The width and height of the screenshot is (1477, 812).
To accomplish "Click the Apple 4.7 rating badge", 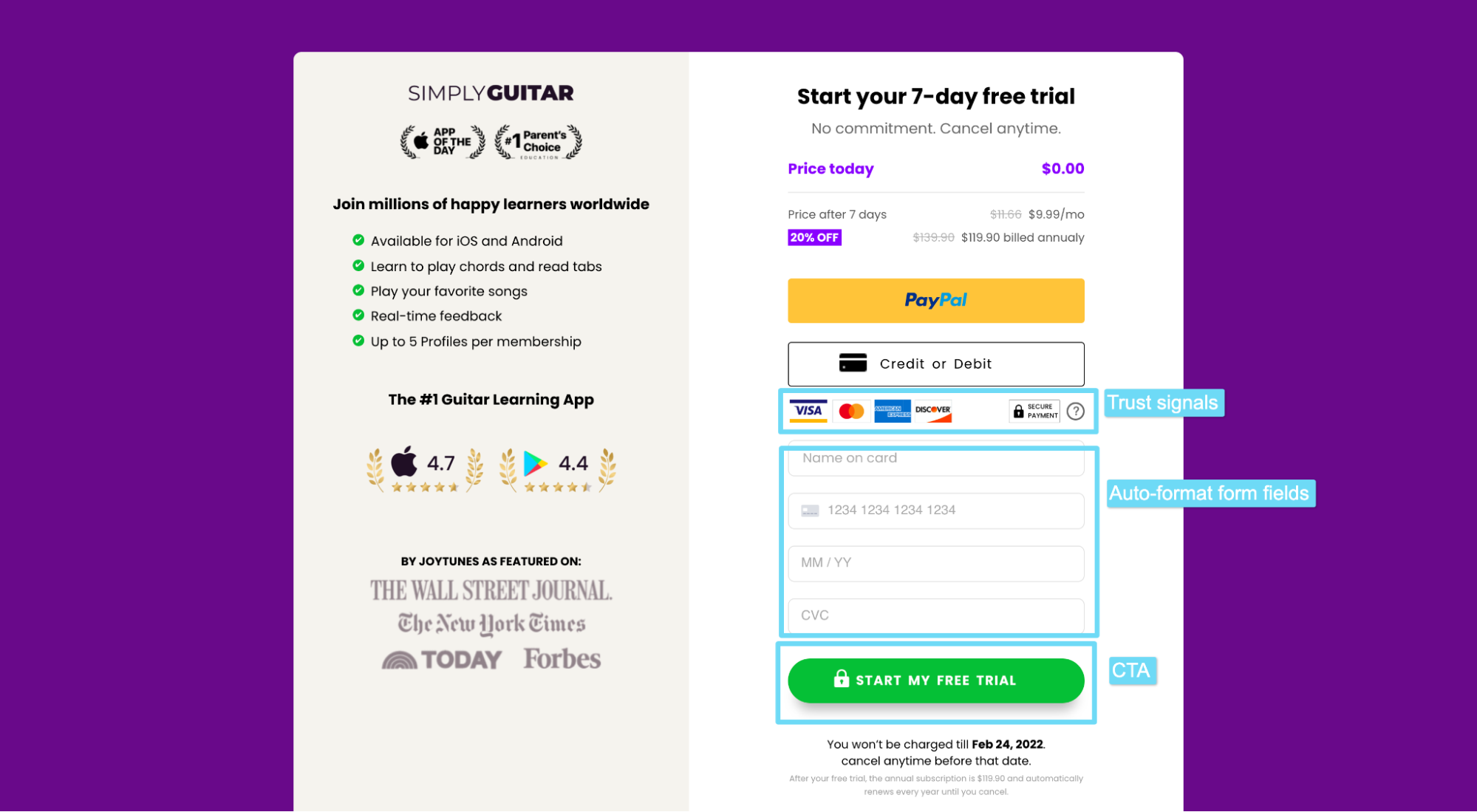I will coord(425,469).
